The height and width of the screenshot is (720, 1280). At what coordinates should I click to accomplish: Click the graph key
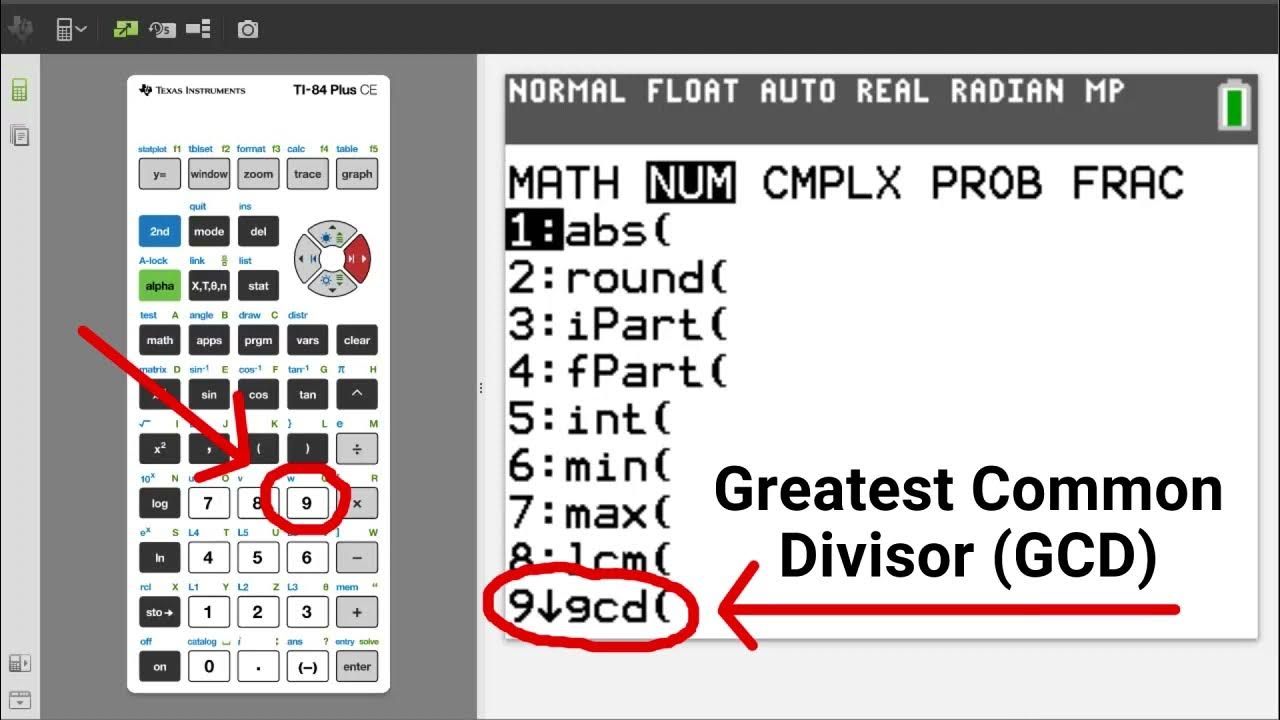(357, 174)
